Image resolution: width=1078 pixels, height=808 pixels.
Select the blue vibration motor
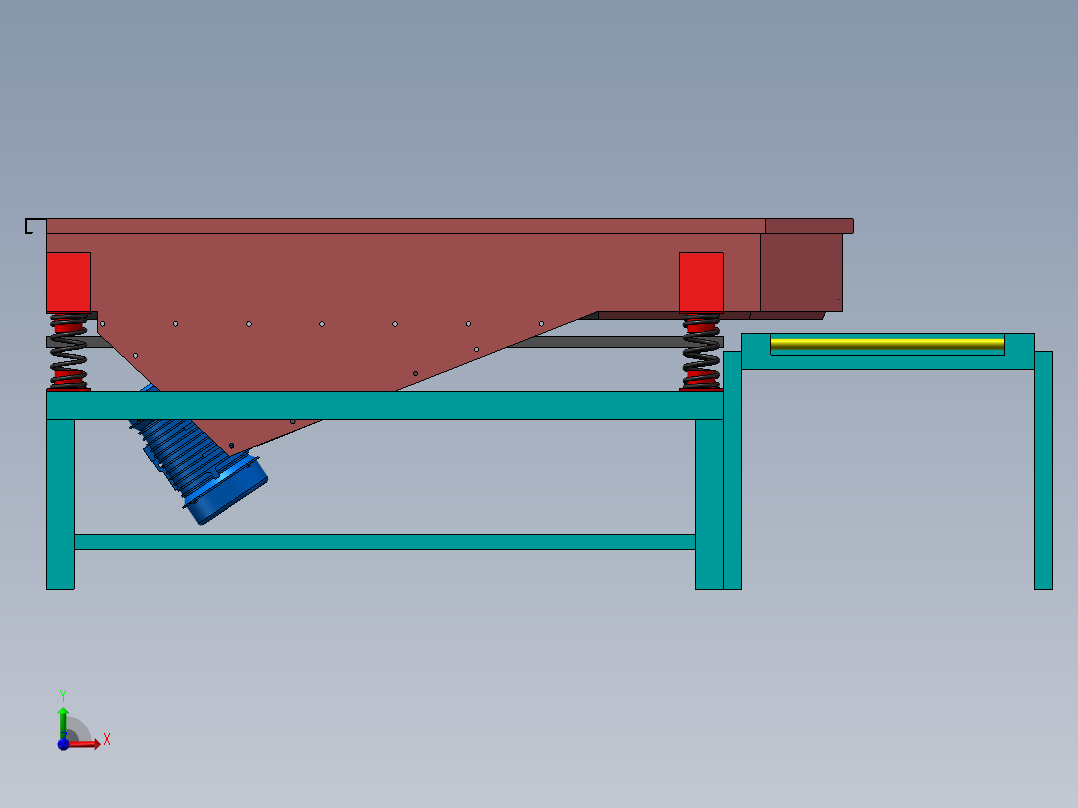197,457
